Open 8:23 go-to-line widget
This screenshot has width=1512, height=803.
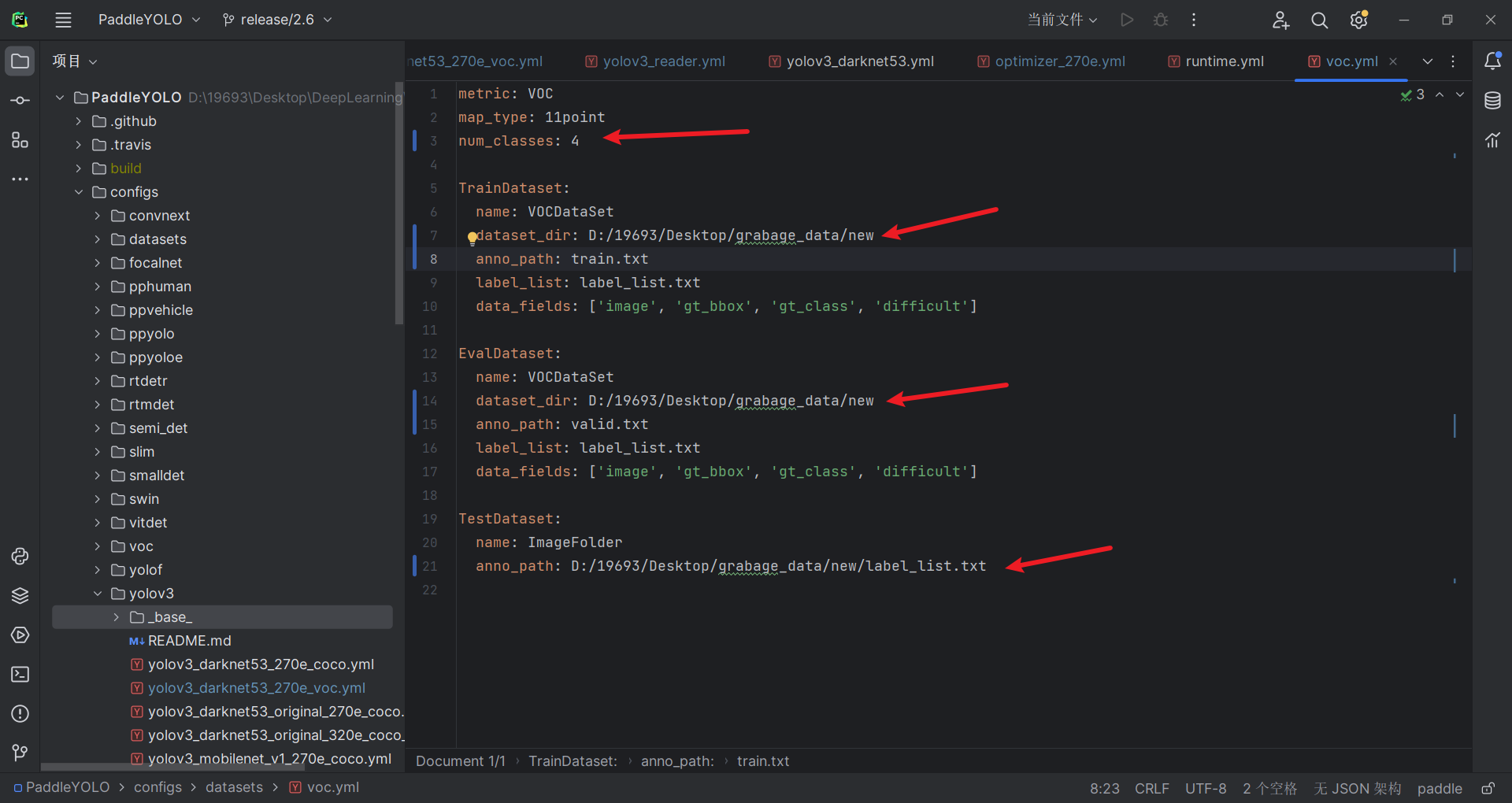(x=1104, y=788)
